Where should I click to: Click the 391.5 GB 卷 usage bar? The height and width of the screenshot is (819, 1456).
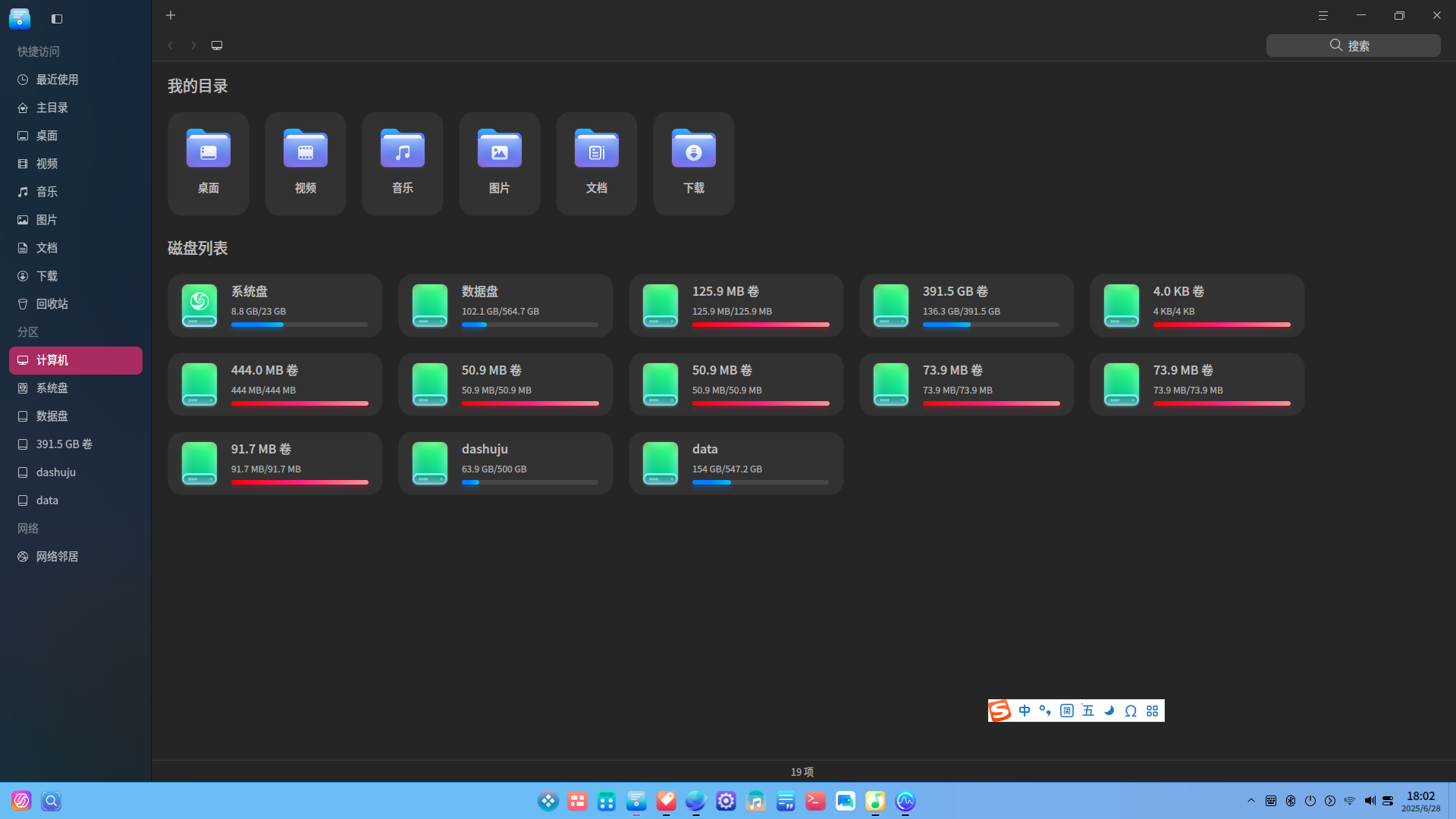pyautogui.click(x=991, y=325)
